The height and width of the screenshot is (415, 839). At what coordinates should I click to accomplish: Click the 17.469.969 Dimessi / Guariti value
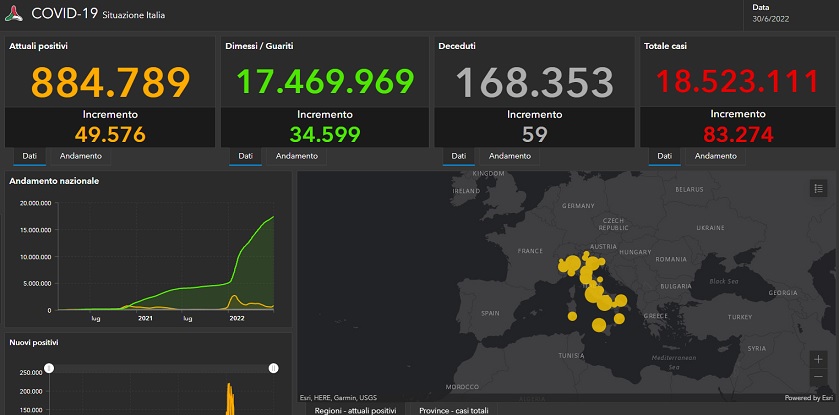coord(325,82)
